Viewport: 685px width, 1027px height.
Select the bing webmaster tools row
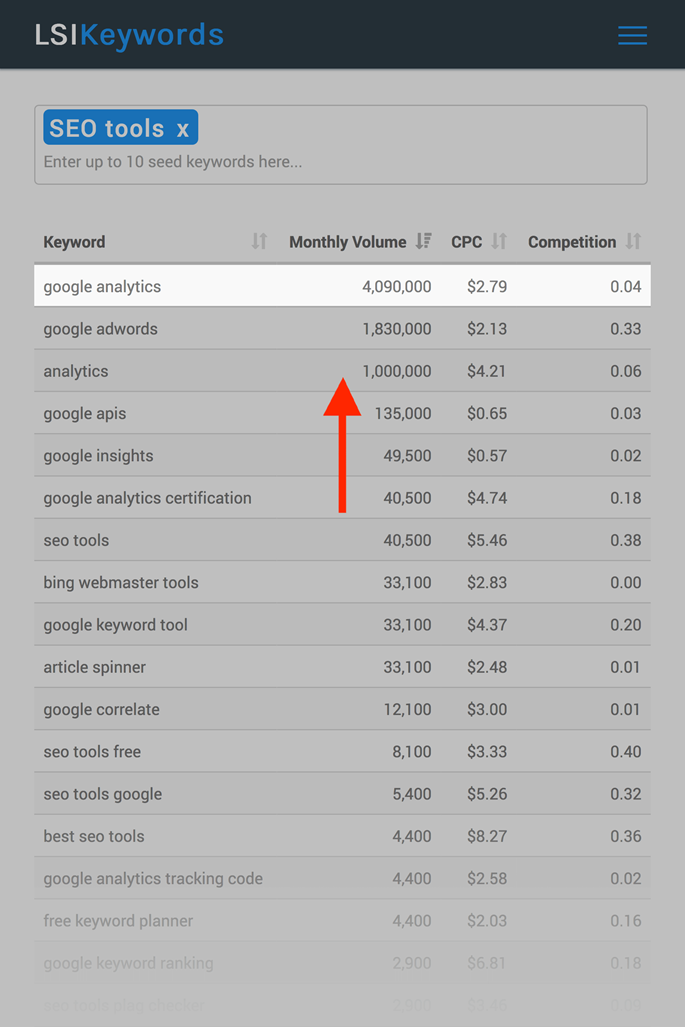click(x=342, y=582)
